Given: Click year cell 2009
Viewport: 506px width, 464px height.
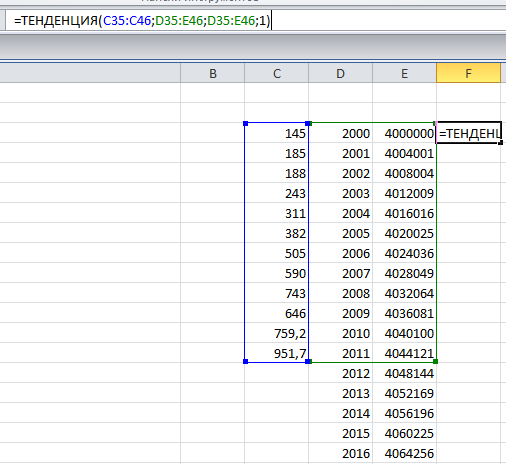Looking at the screenshot, I should (x=340, y=313).
